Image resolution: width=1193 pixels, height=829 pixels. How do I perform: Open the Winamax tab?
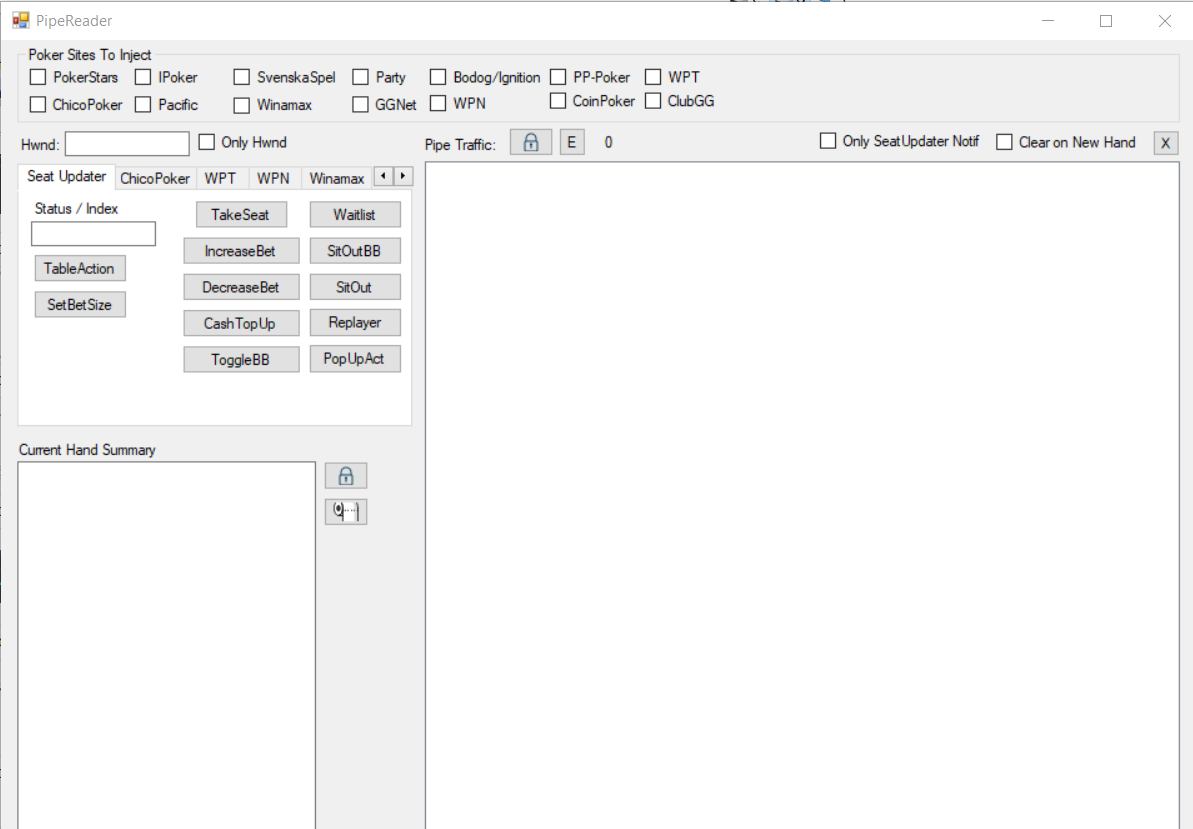click(x=337, y=179)
